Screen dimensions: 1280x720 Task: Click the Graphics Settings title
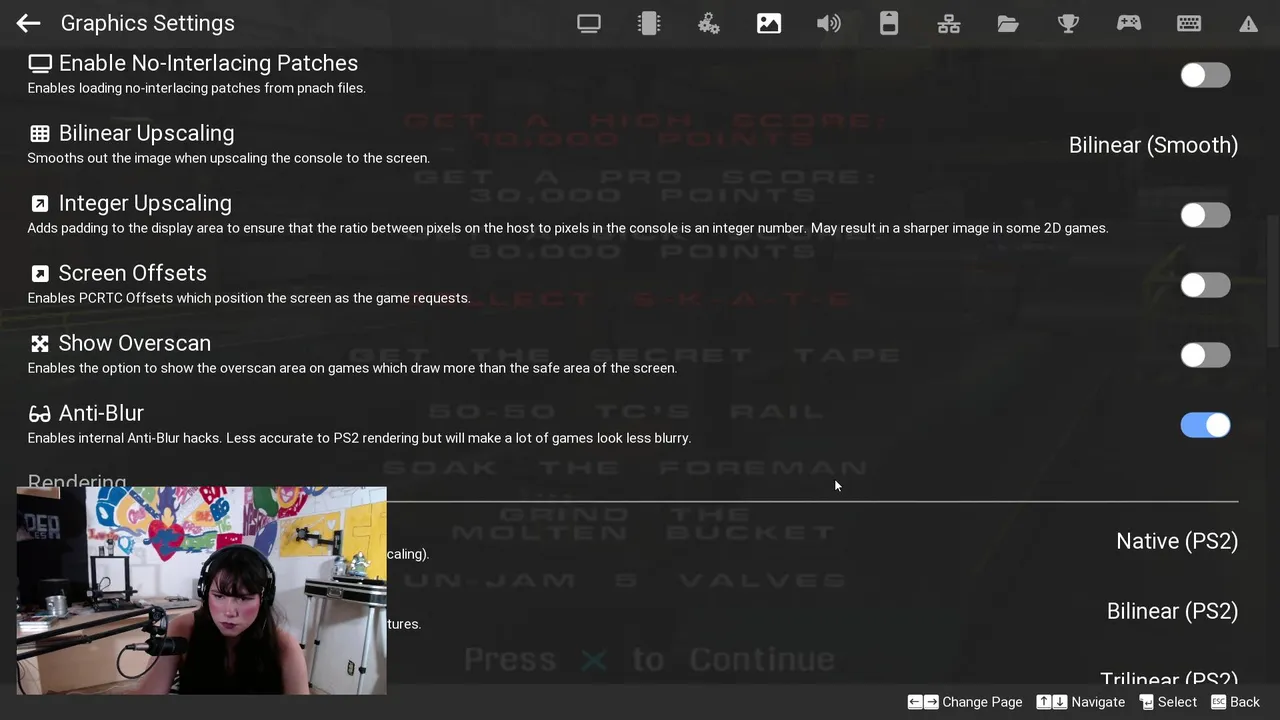pos(148,23)
